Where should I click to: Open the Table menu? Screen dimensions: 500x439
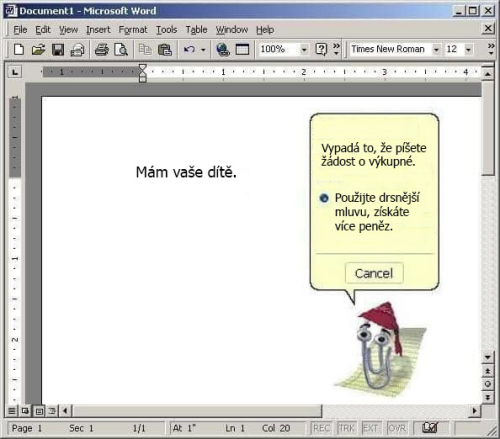point(196,30)
